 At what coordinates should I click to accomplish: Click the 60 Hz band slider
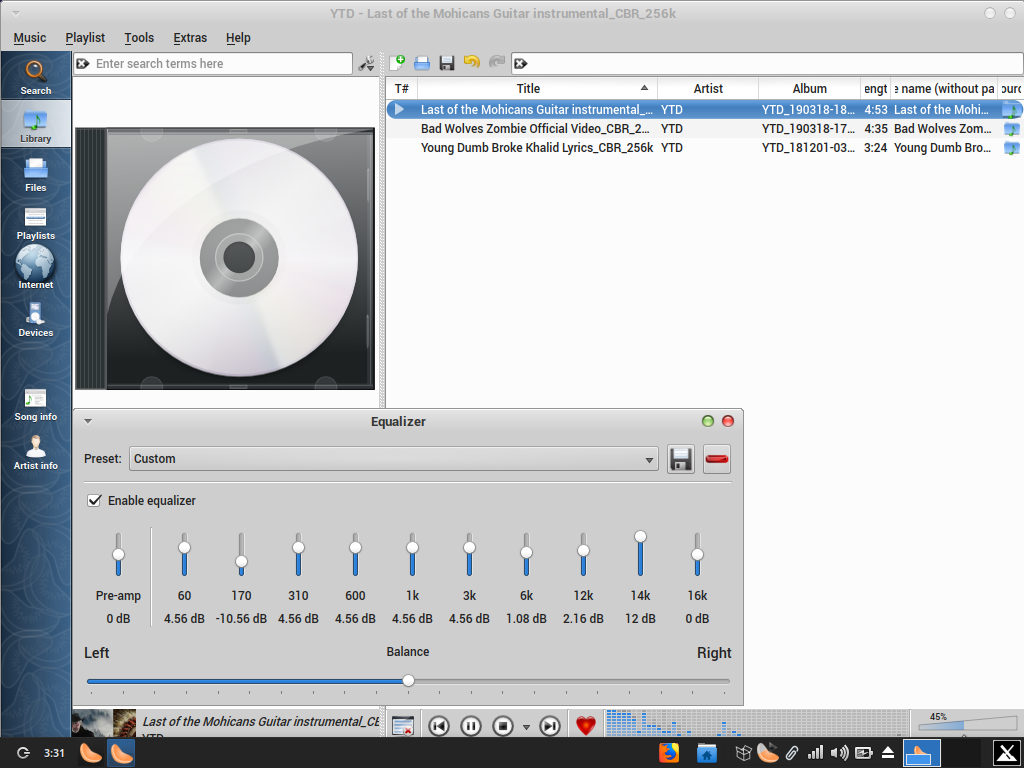click(184, 554)
